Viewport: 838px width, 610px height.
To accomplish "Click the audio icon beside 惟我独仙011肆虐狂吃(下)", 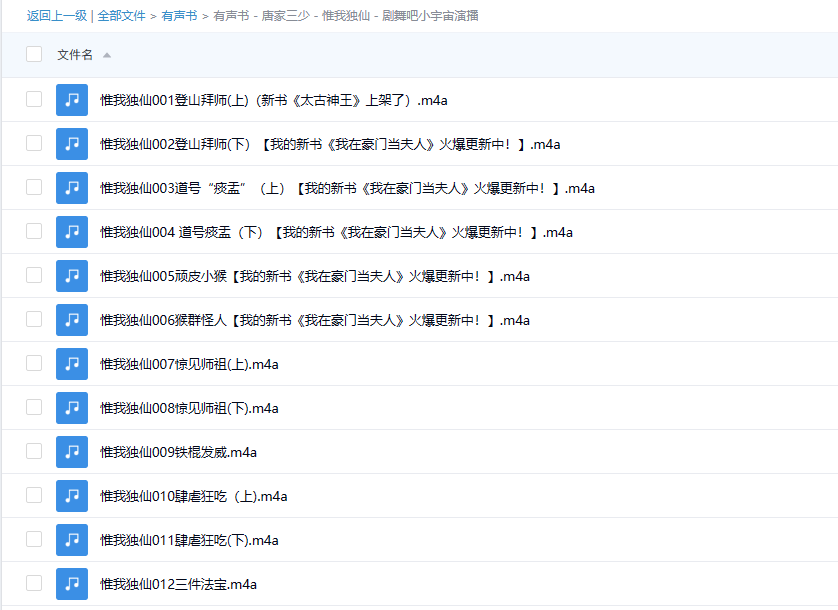I will (71, 539).
